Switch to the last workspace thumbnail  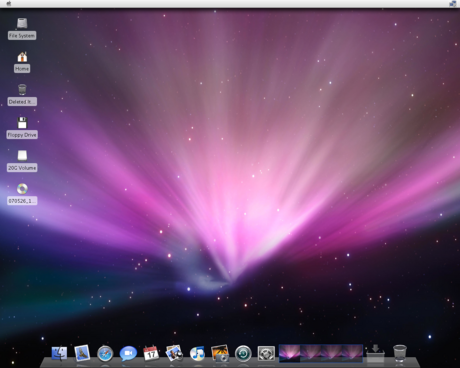352,353
